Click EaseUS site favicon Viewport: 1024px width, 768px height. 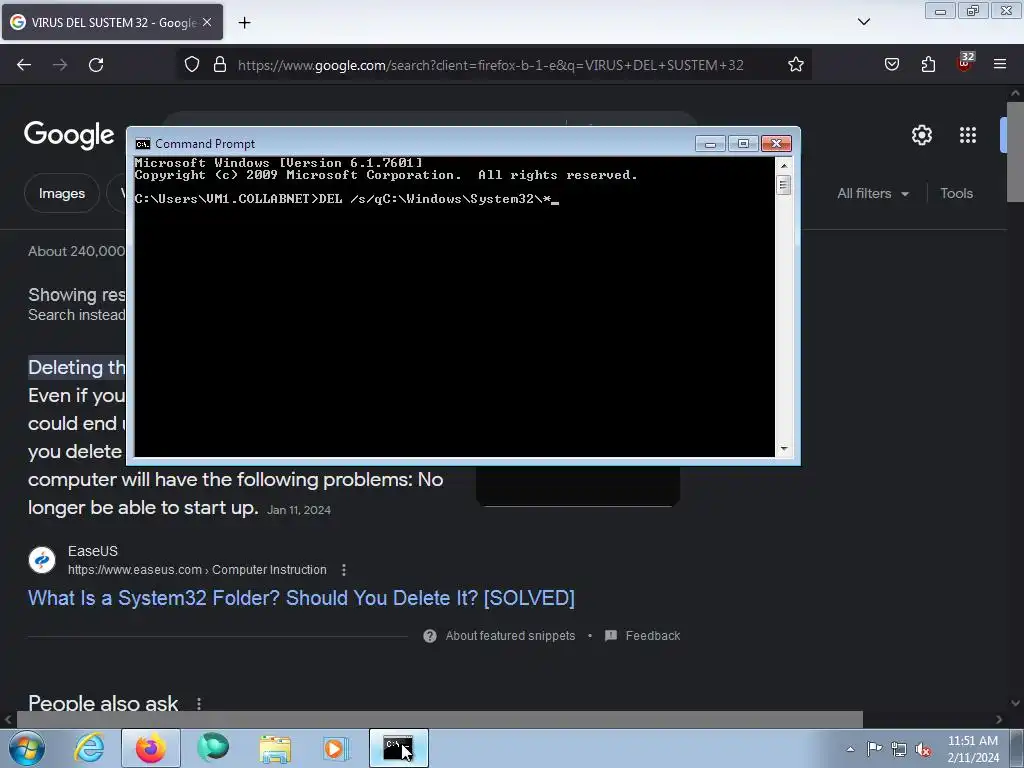coord(42,560)
